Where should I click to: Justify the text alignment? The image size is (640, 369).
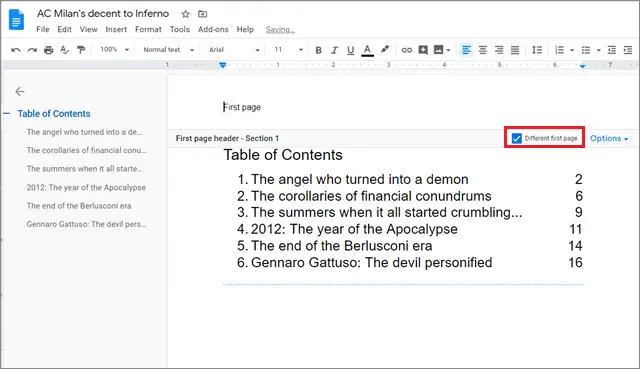tap(515, 50)
